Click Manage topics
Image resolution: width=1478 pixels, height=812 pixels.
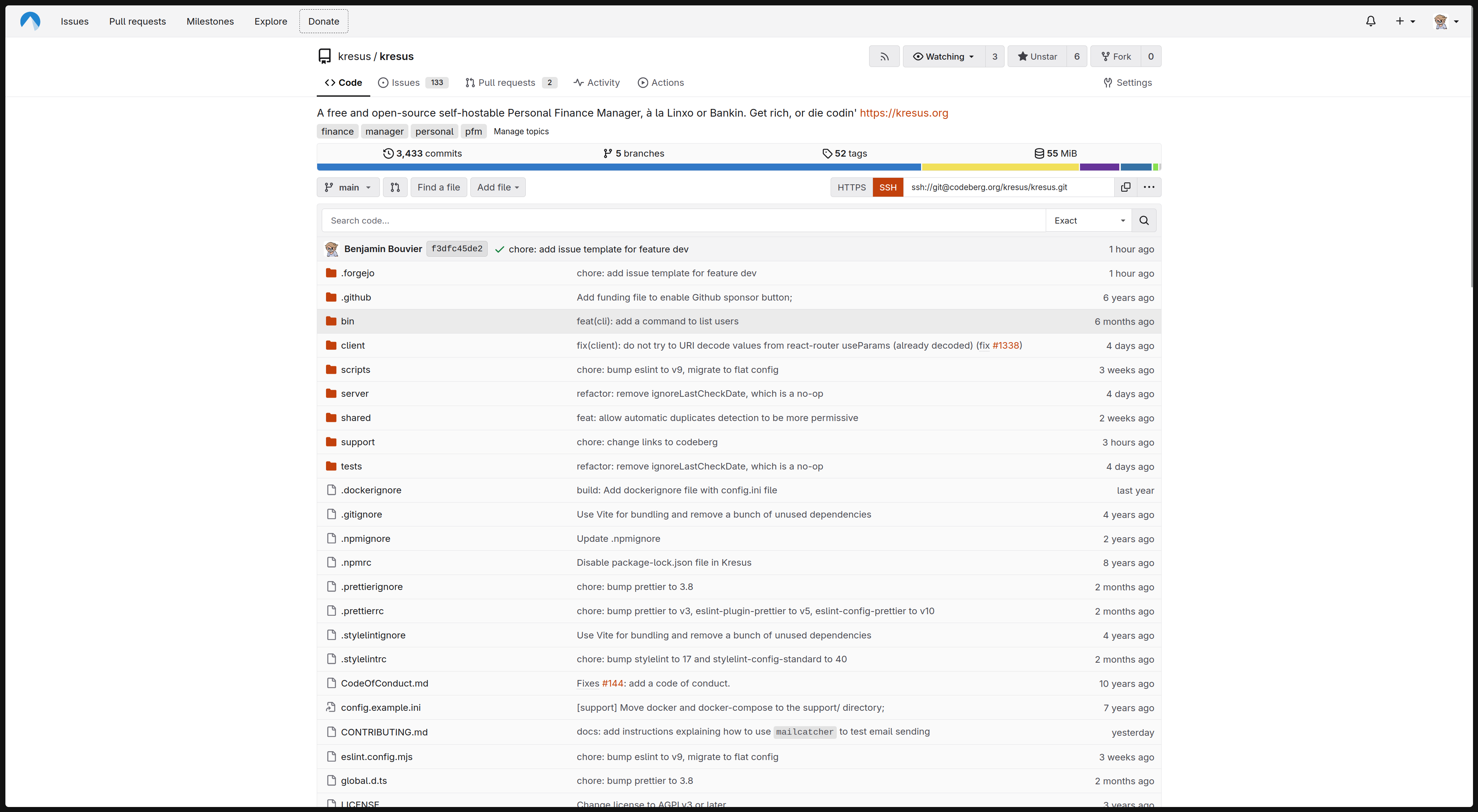(x=521, y=131)
